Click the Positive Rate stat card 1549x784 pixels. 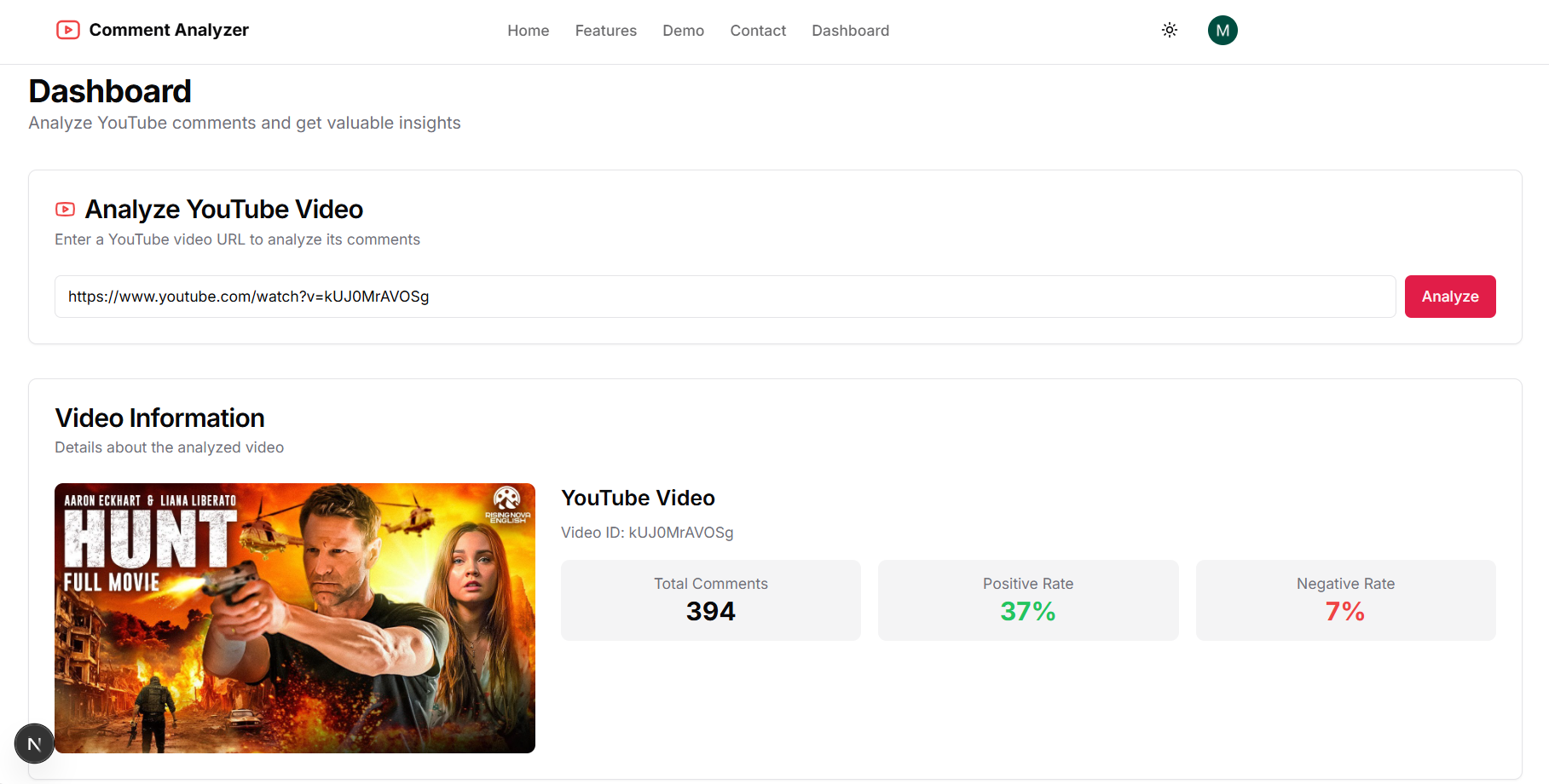click(x=1027, y=599)
